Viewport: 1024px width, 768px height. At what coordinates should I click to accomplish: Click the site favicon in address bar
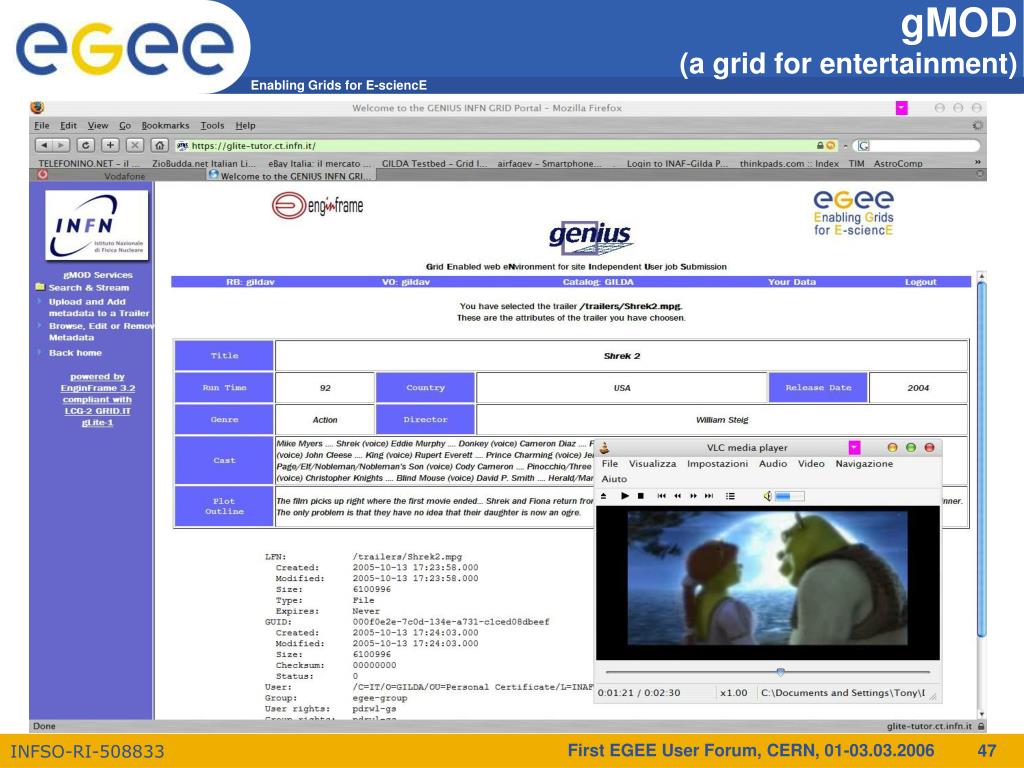(183, 146)
